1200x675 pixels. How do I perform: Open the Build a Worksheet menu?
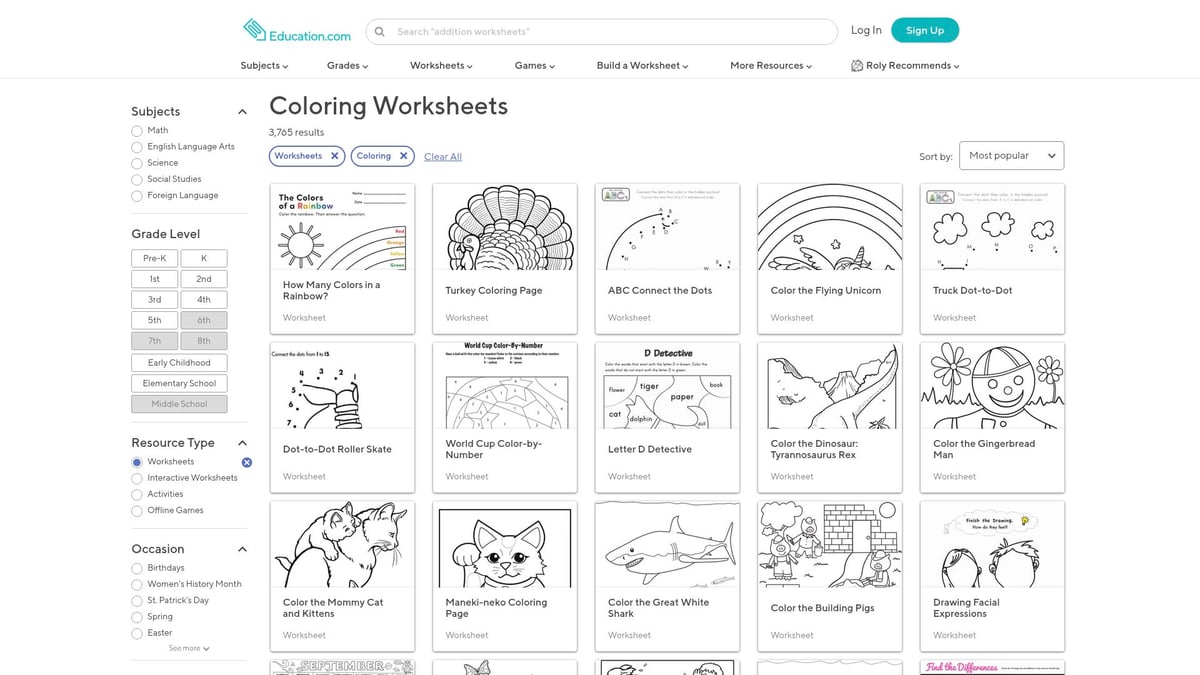[x=640, y=65]
